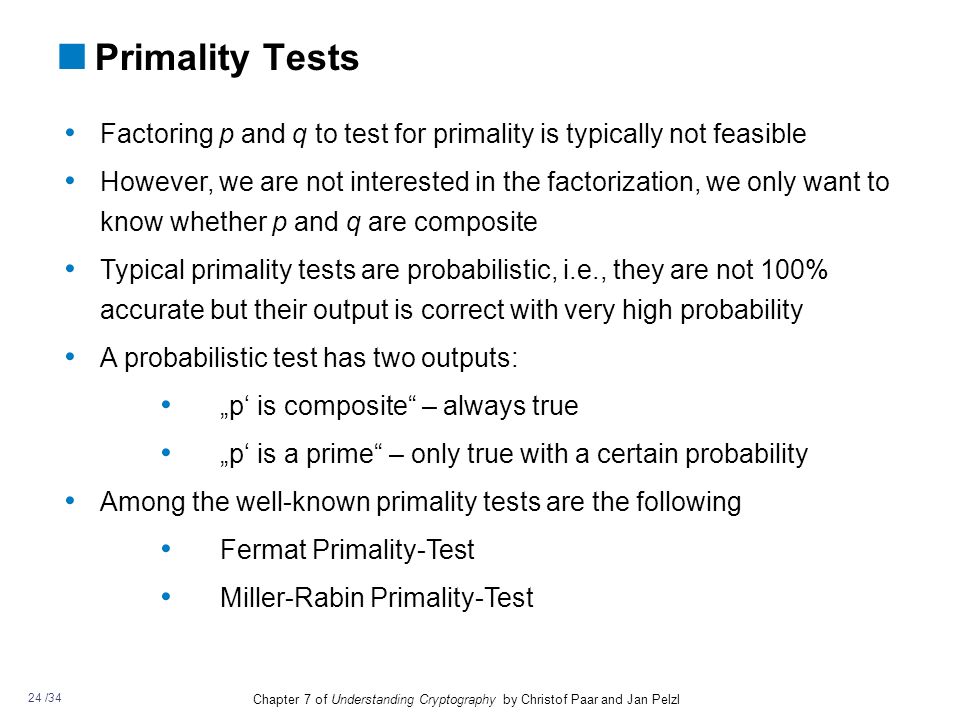Click the 'Understanding Cryptography' footer title
The width and height of the screenshot is (960, 720).
click(x=413, y=699)
